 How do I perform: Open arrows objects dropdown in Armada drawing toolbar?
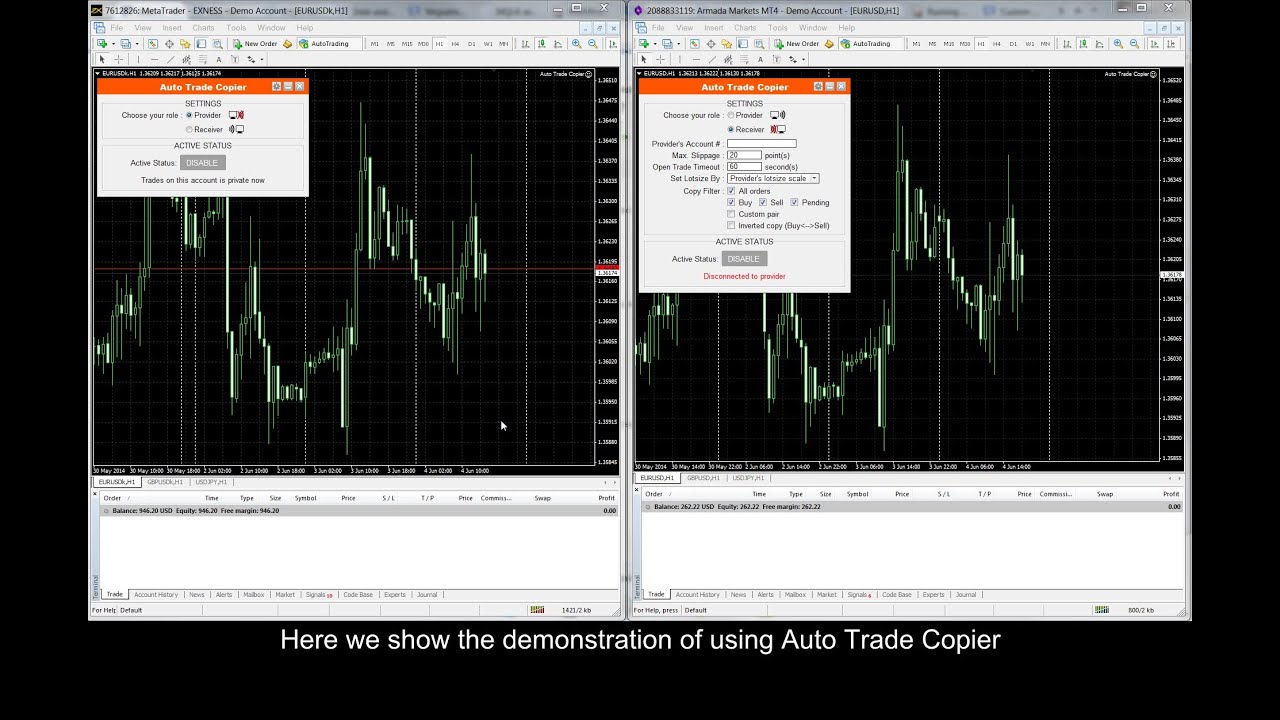point(803,59)
